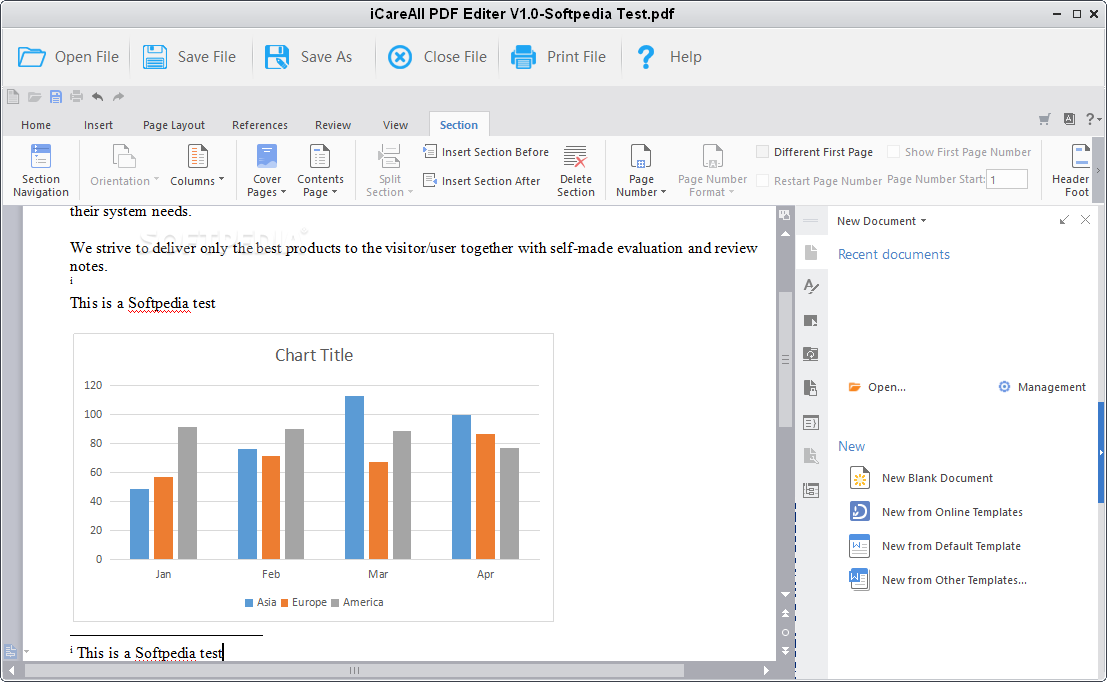Click Open... in recent documents
This screenshot has width=1107, height=682.
(878, 387)
